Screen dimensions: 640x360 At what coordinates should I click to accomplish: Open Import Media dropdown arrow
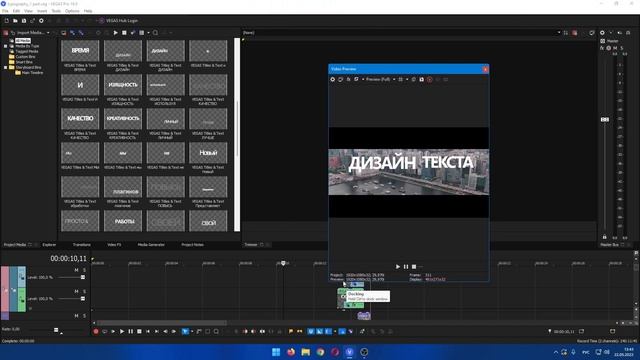tap(48, 33)
